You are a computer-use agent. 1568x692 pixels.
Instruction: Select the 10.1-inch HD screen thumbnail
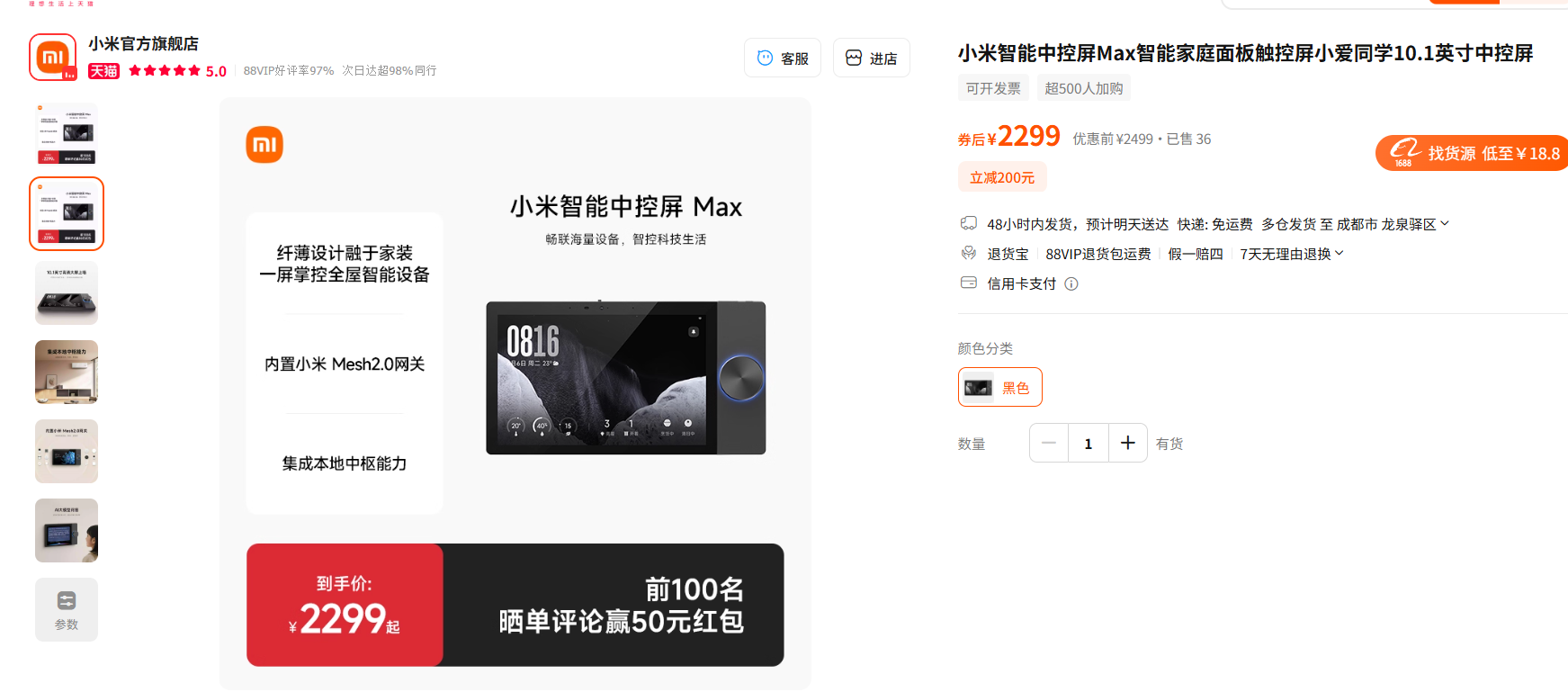67,292
